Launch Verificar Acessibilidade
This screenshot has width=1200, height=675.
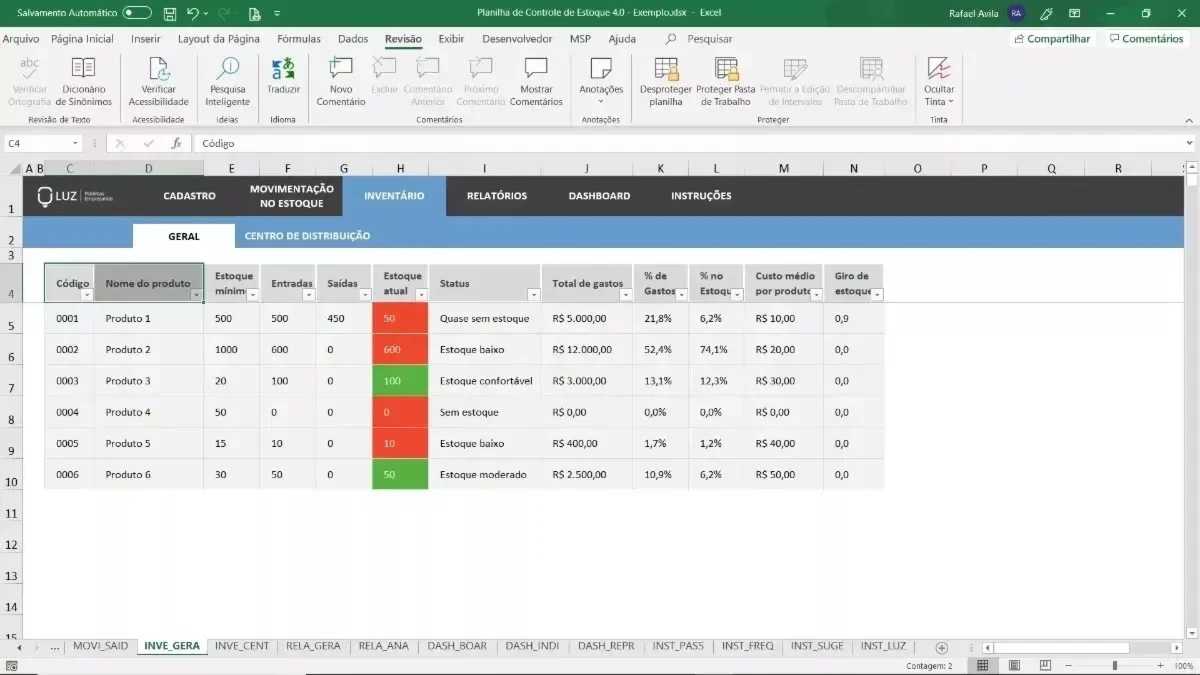coord(158,82)
